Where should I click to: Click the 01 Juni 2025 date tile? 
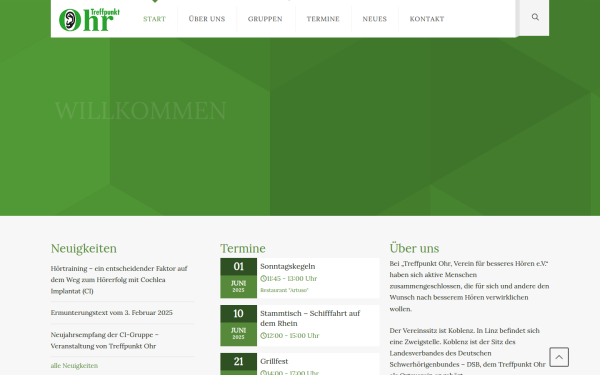tap(238, 278)
